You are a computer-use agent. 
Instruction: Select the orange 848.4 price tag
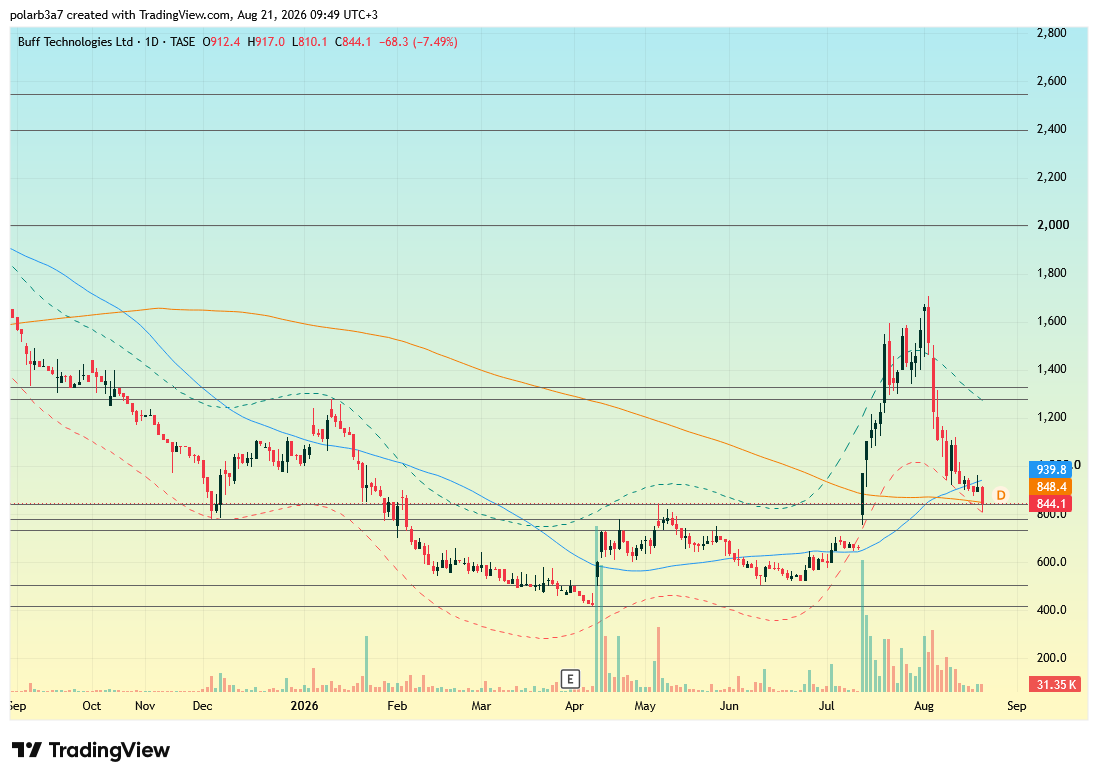click(x=1050, y=487)
